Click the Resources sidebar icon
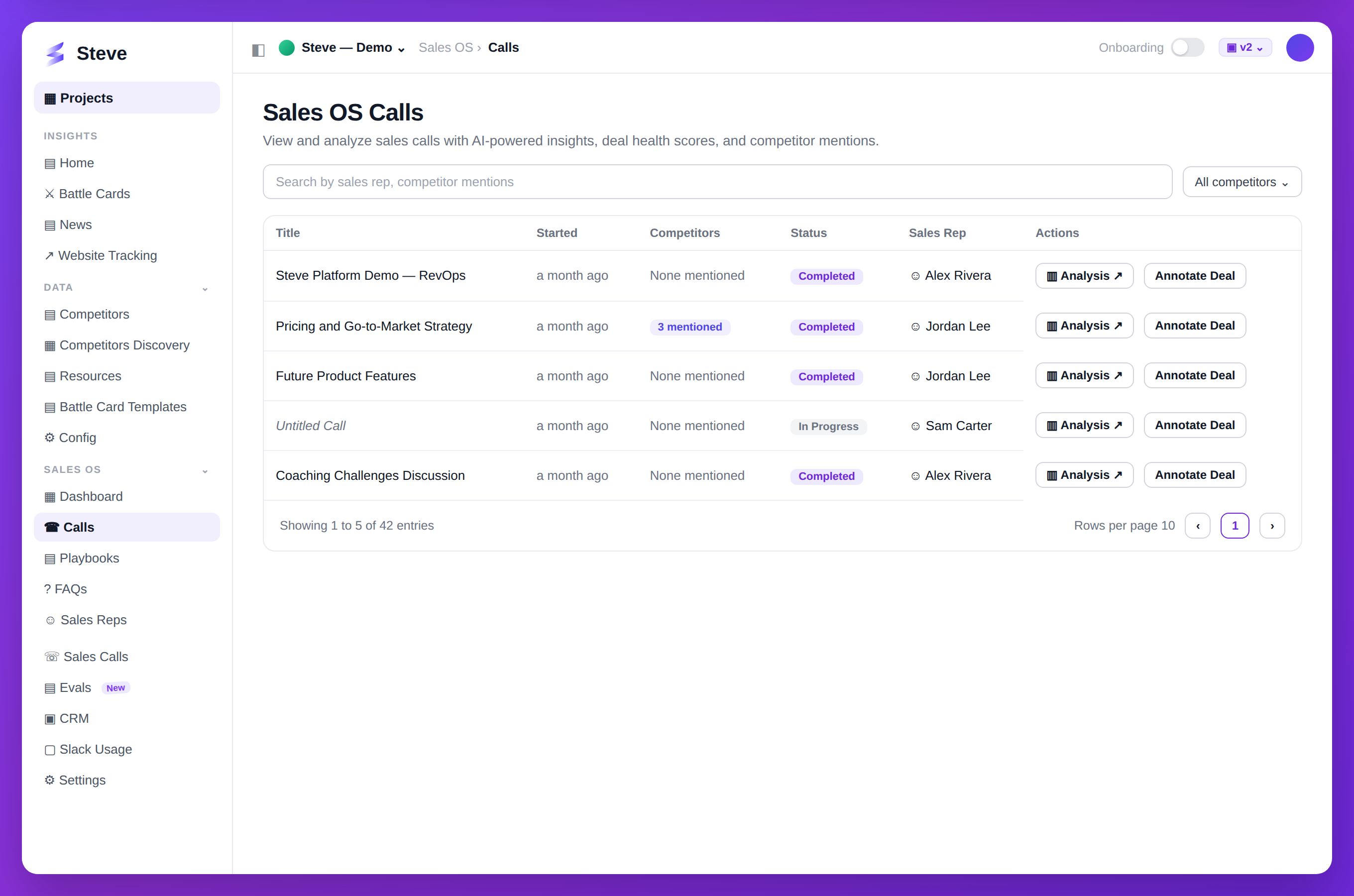 click(x=50, y=377)
